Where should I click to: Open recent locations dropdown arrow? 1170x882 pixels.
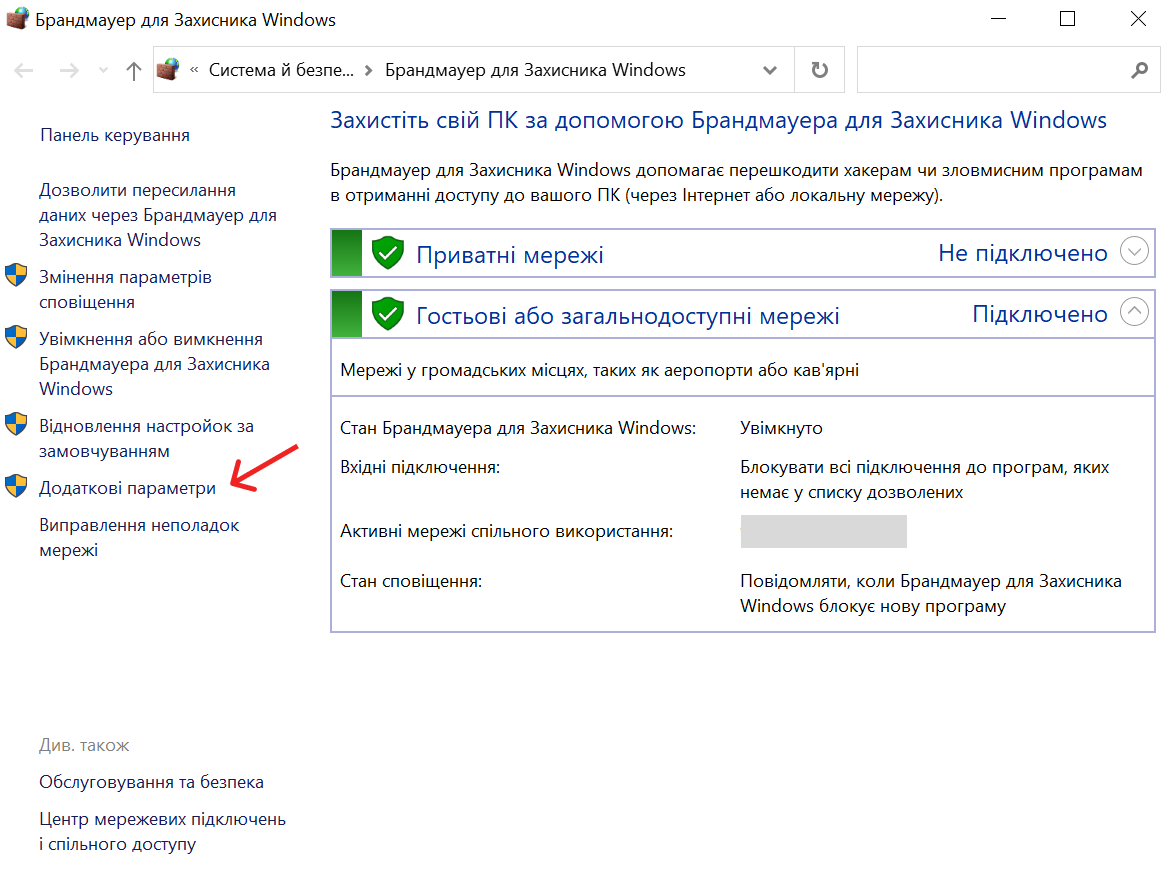pyautogui.click(x=103, y=71)
